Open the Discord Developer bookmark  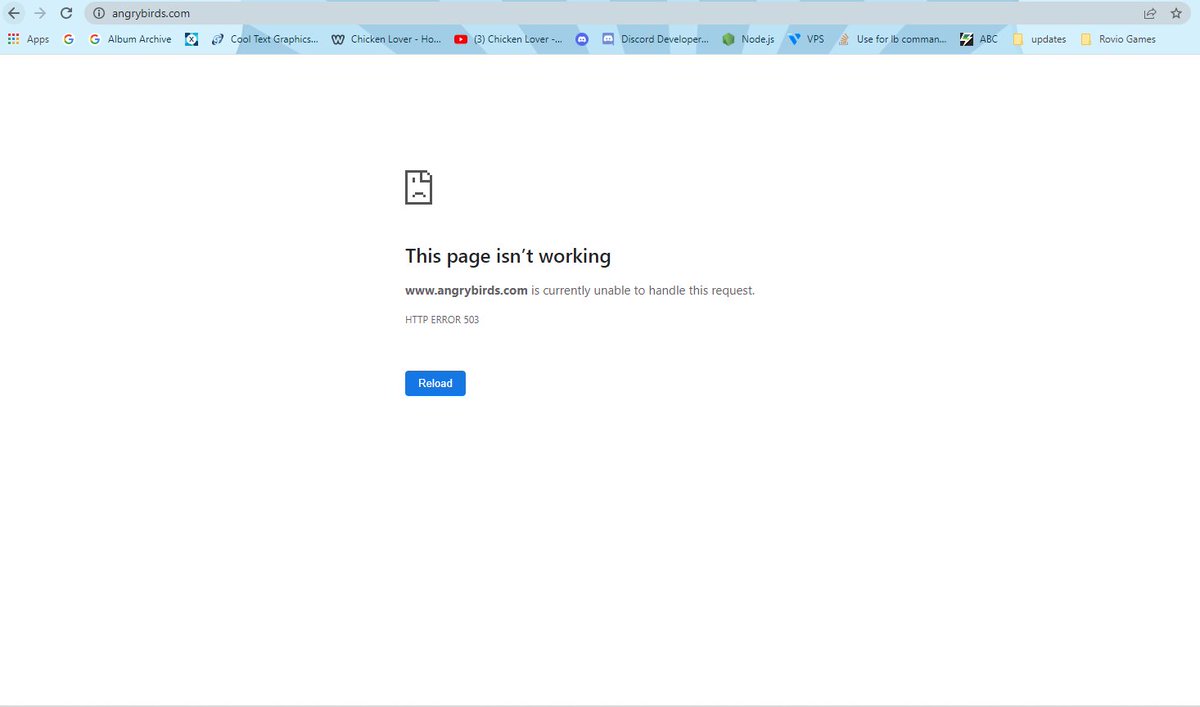[x=655, y=39]
